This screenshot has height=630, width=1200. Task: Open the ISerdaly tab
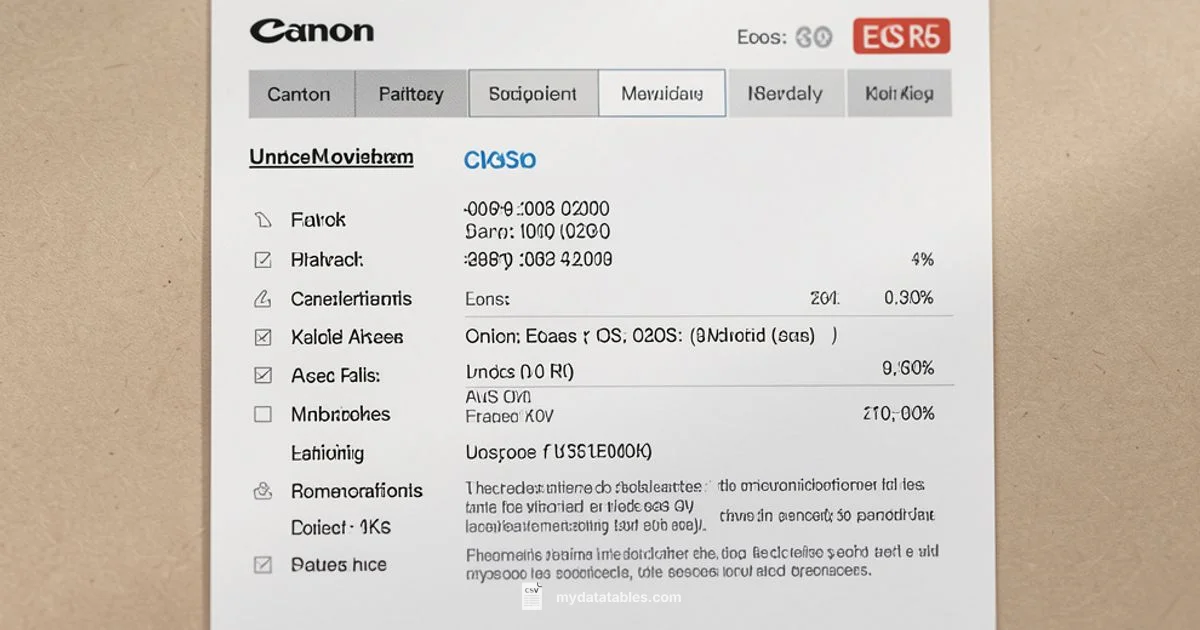[x=785, y=94]
